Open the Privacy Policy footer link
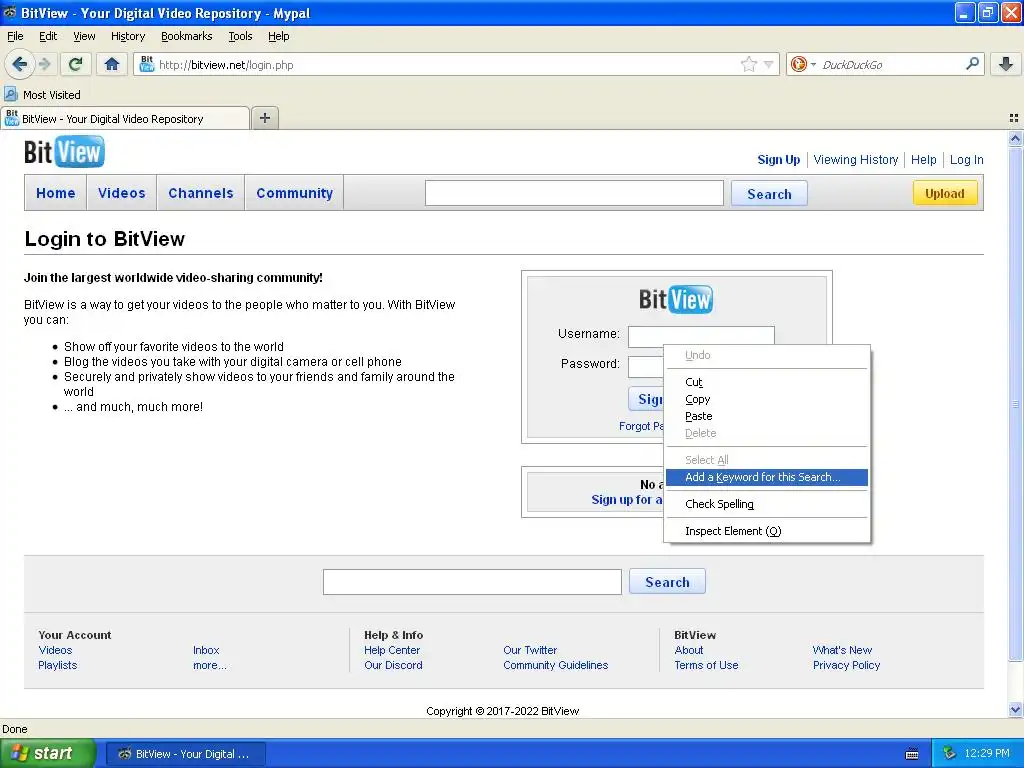Viewport: 1024px width, 768px height. (x=846, y=665)
